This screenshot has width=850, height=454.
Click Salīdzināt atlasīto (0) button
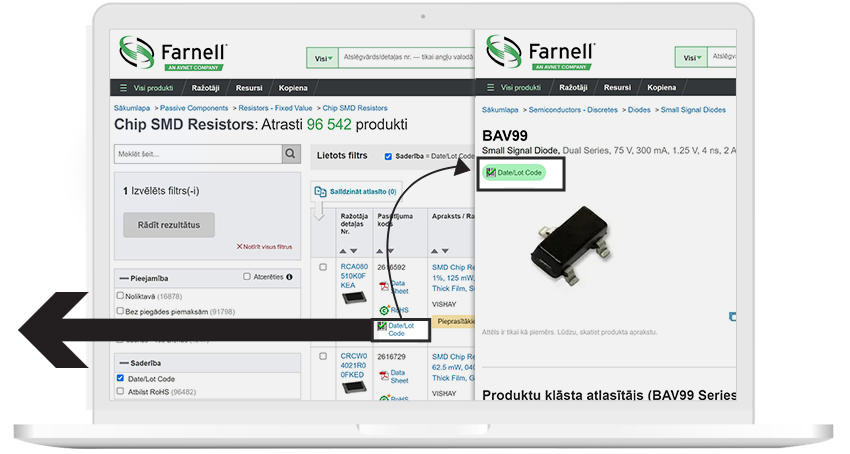(356, 191)
